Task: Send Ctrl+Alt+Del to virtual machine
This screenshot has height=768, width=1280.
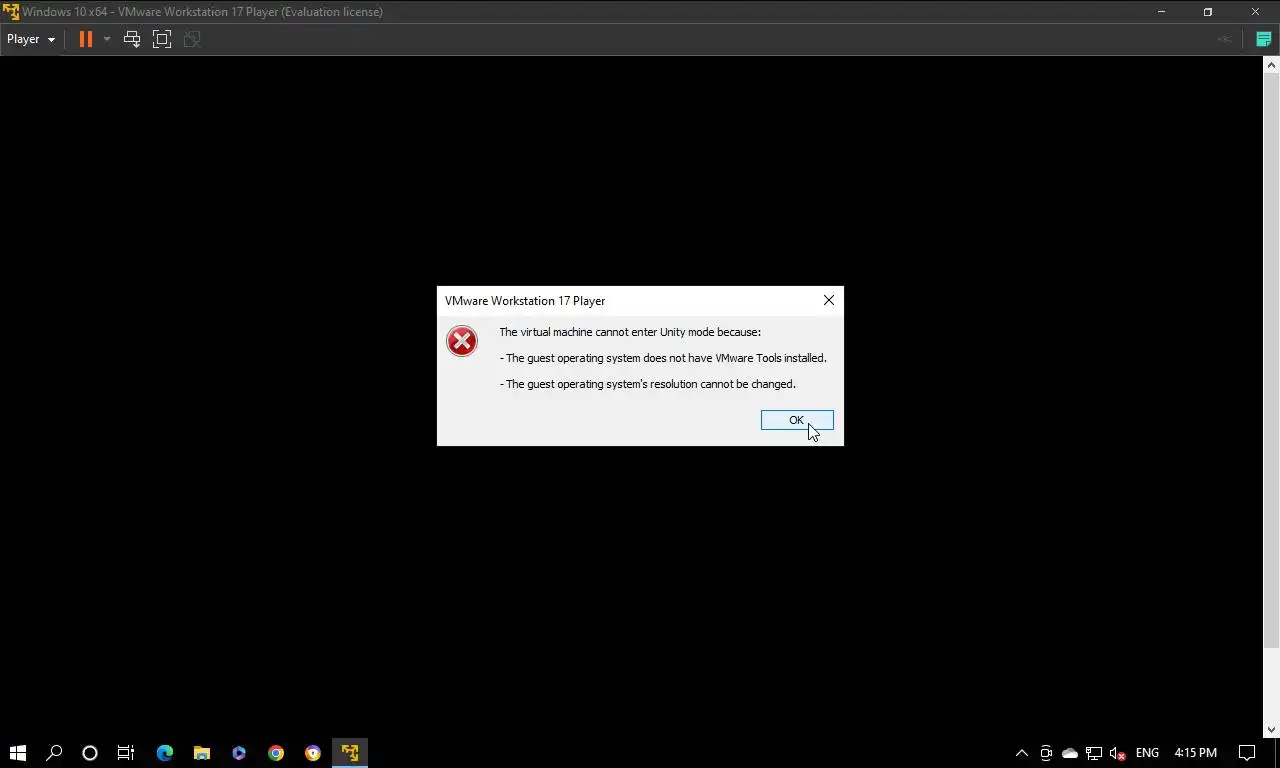Action: click(132, 39)
